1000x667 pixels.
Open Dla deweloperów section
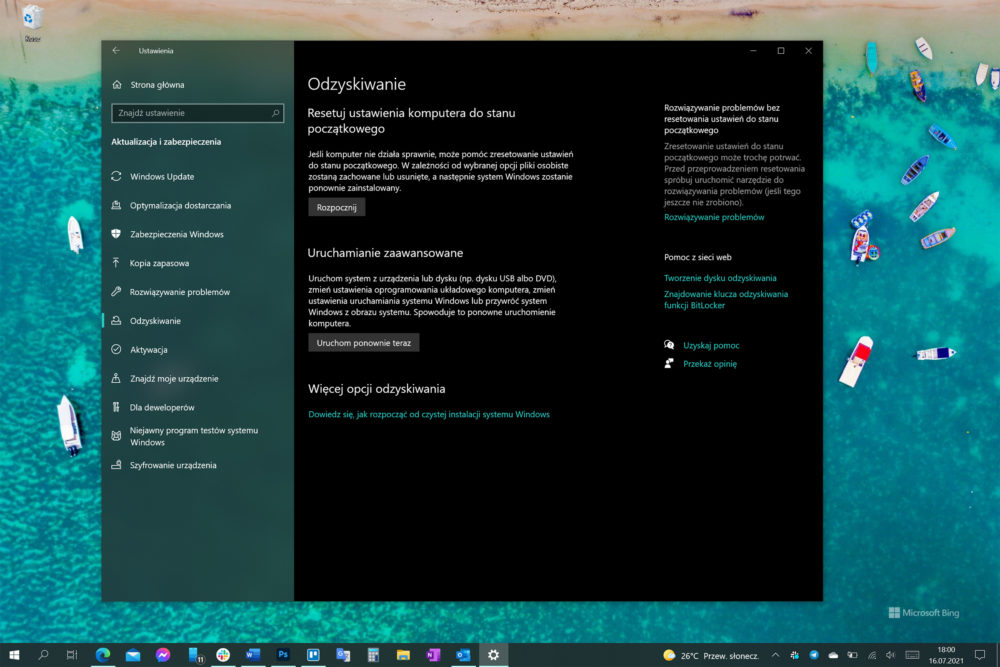[x=162, y=407]
